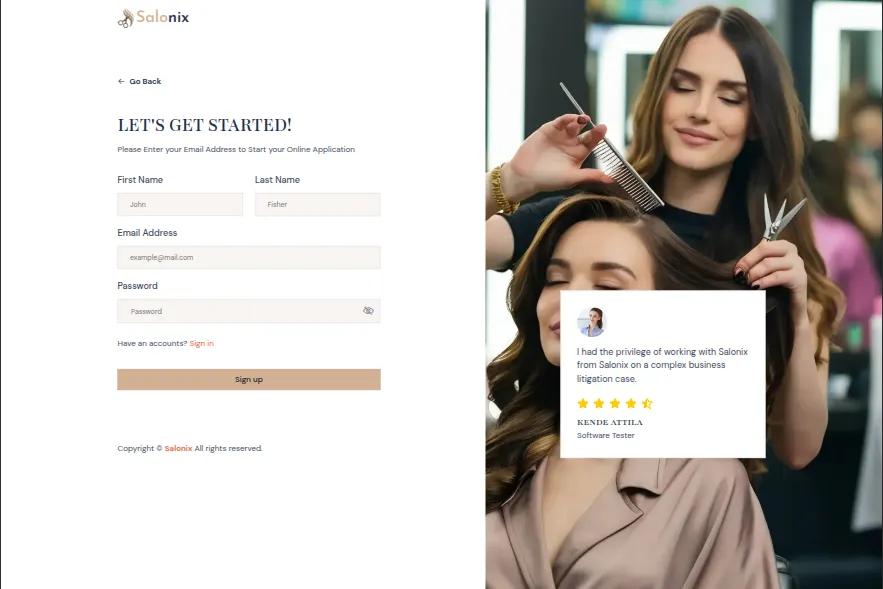Click the reviewer avatar in testimonial

(592, 322)
